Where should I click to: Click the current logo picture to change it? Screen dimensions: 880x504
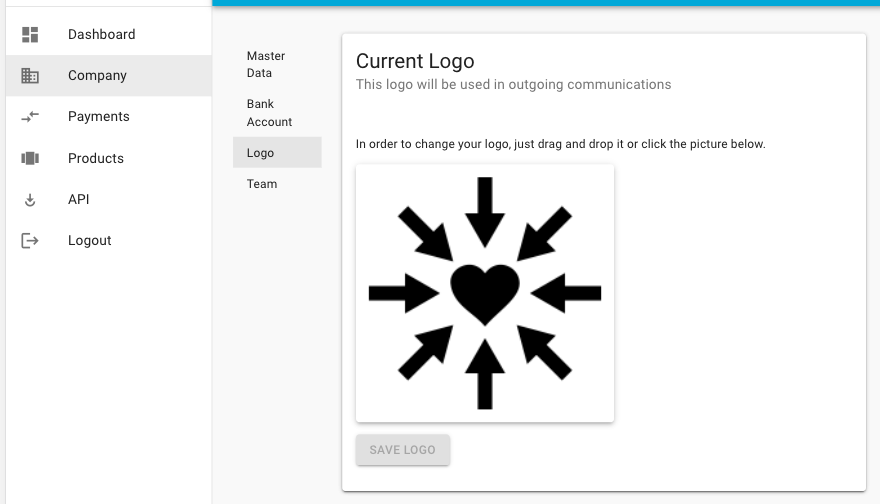pyautogui.click(x=485, y=293)
